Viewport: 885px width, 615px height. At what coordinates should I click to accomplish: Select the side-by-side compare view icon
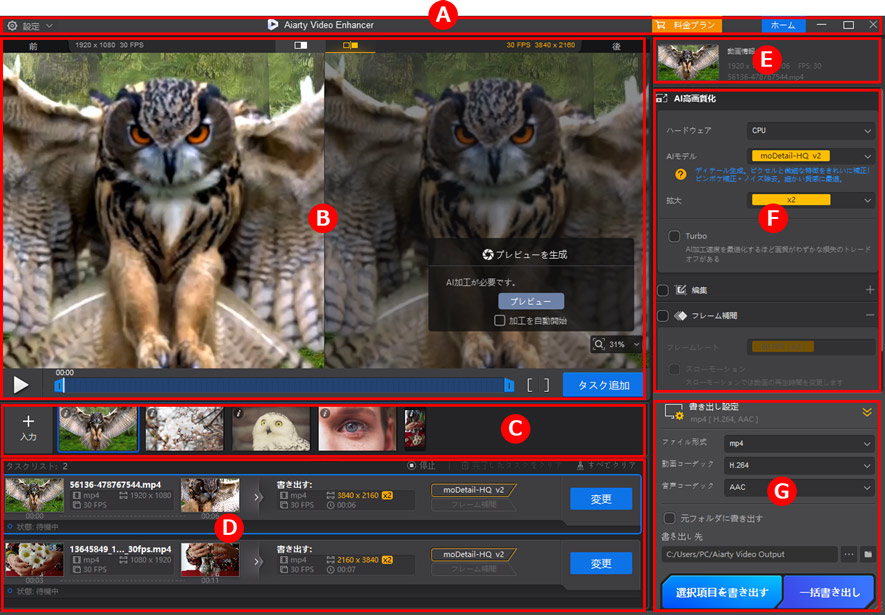pyautogui.click(x=351, y=45)
